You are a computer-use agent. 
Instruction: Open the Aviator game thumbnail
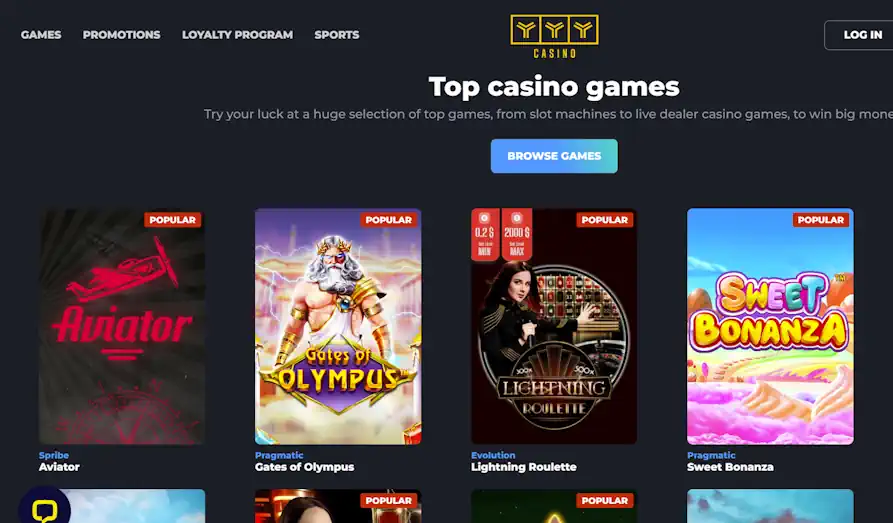click(122, 326)
